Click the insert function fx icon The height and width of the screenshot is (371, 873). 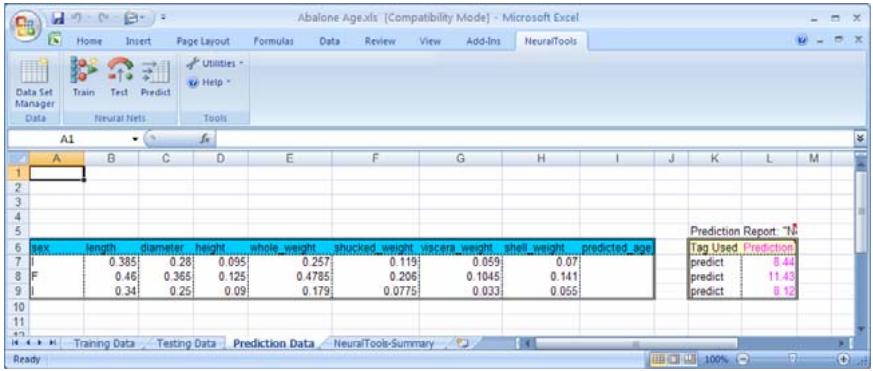click(x=204, y=139)
